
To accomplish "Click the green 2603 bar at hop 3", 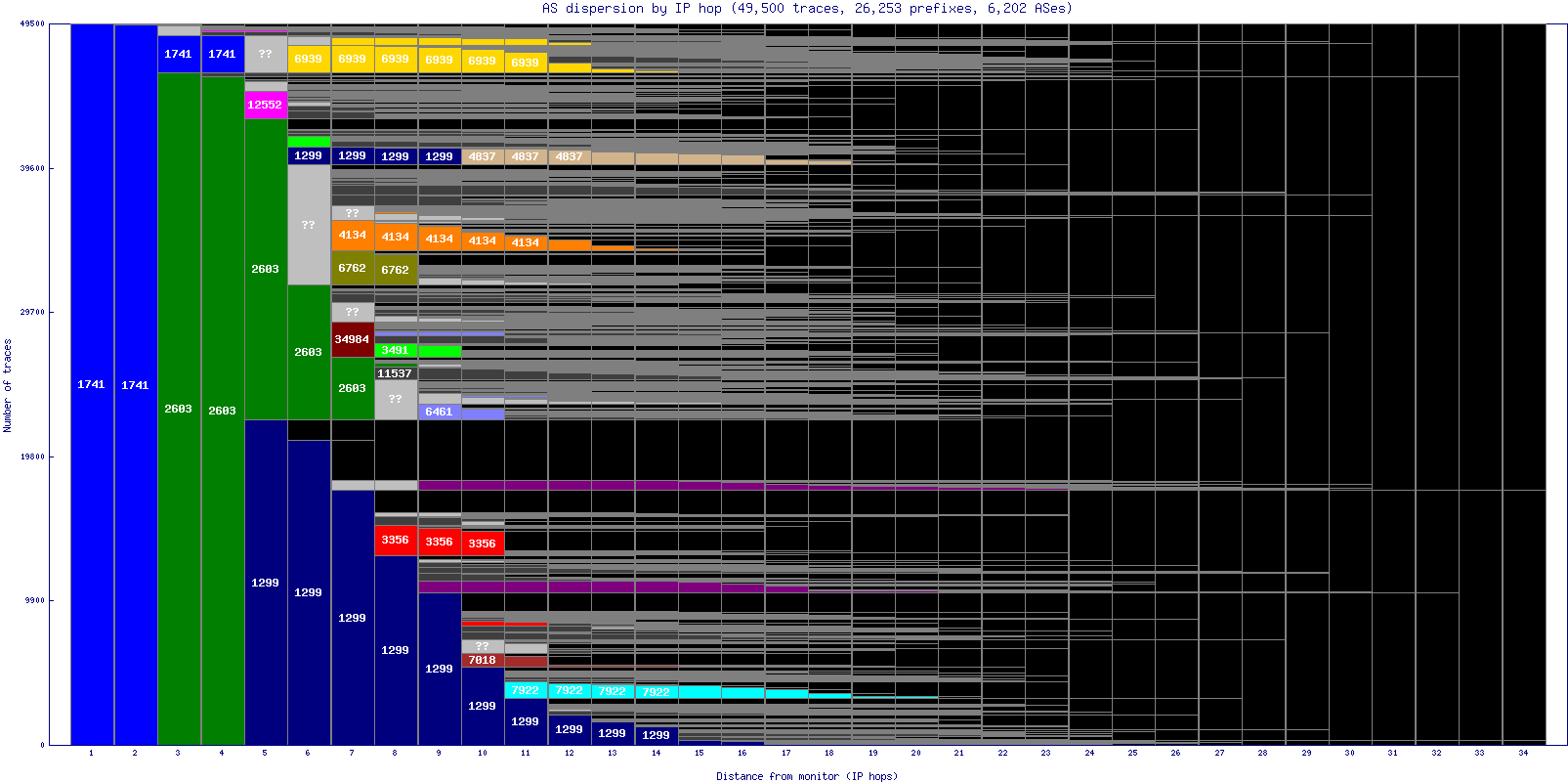I will tap(179, 409).
